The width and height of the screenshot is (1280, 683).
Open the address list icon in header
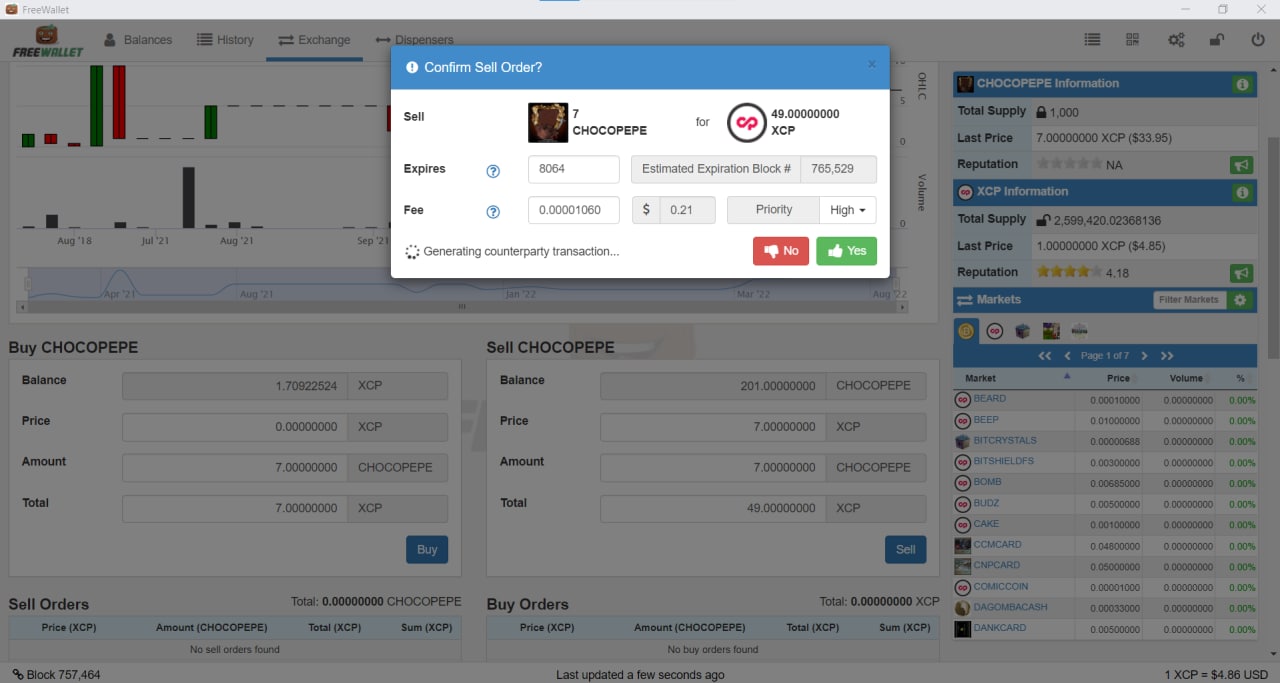pyautogui.click(x=1092, y=40)
